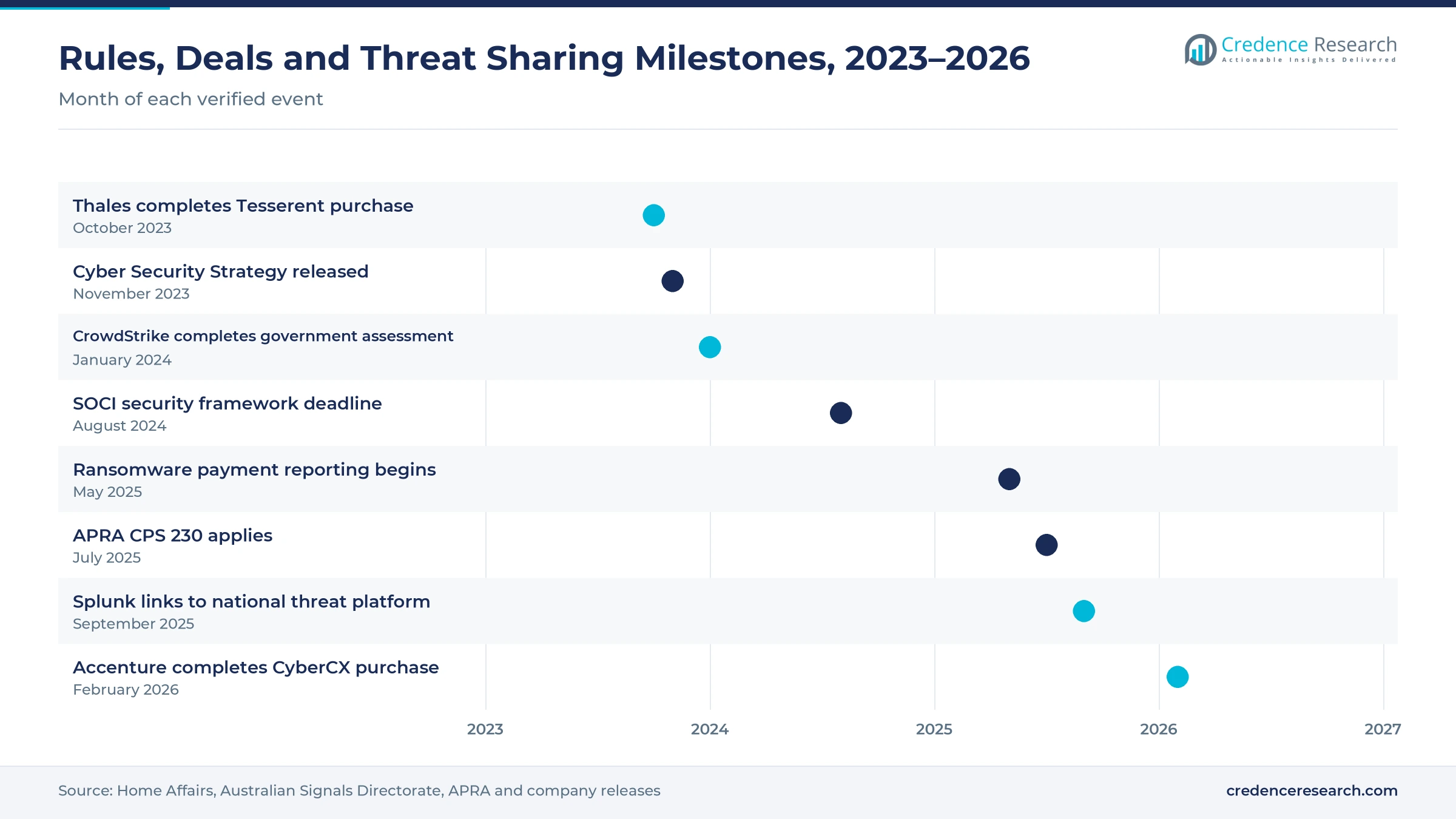Select the APRA CPS 230 July 2025 marker

[x=1046, y=545]
